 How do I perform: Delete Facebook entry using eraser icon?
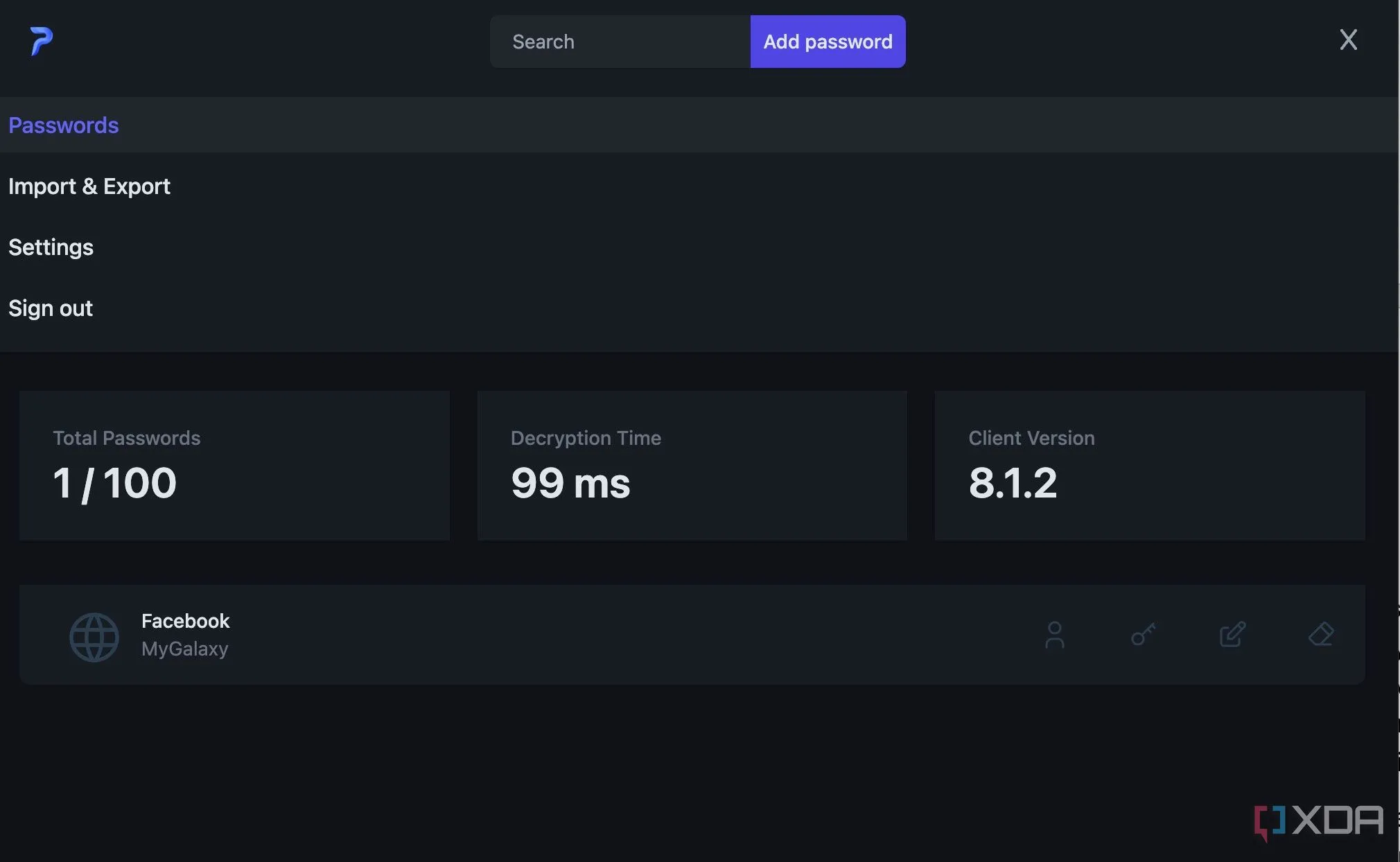click(1321, 635)
